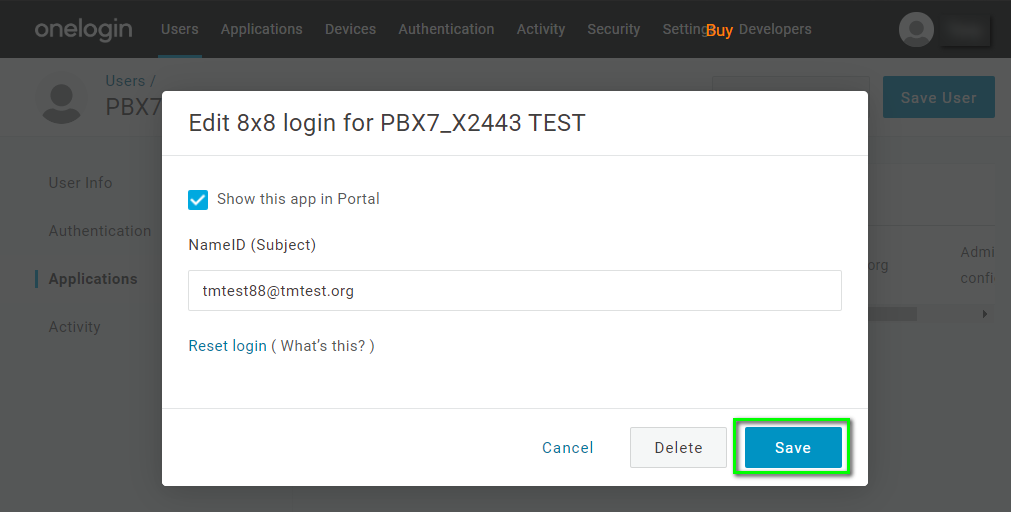Viewport: 1011px width, 512px height.
Task: Click the horizontal scrollbar in applications table
Action: pos(892,314)
